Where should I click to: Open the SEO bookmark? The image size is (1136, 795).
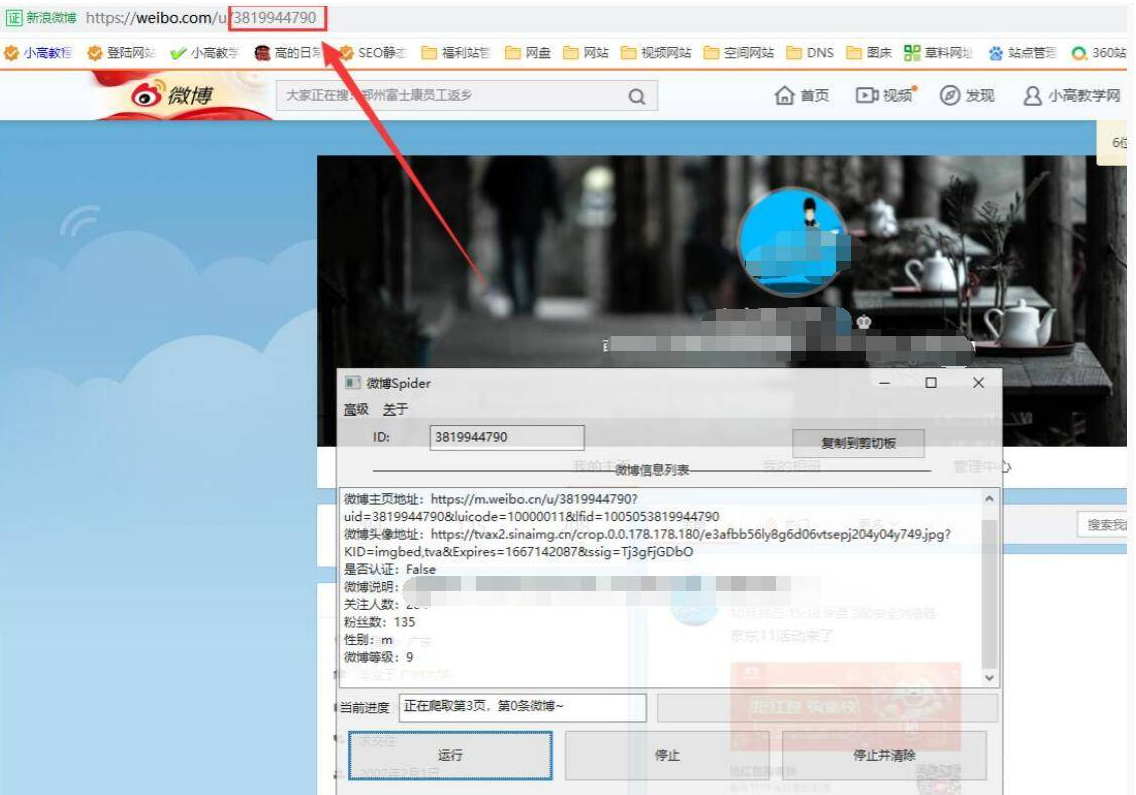(373, 52)
